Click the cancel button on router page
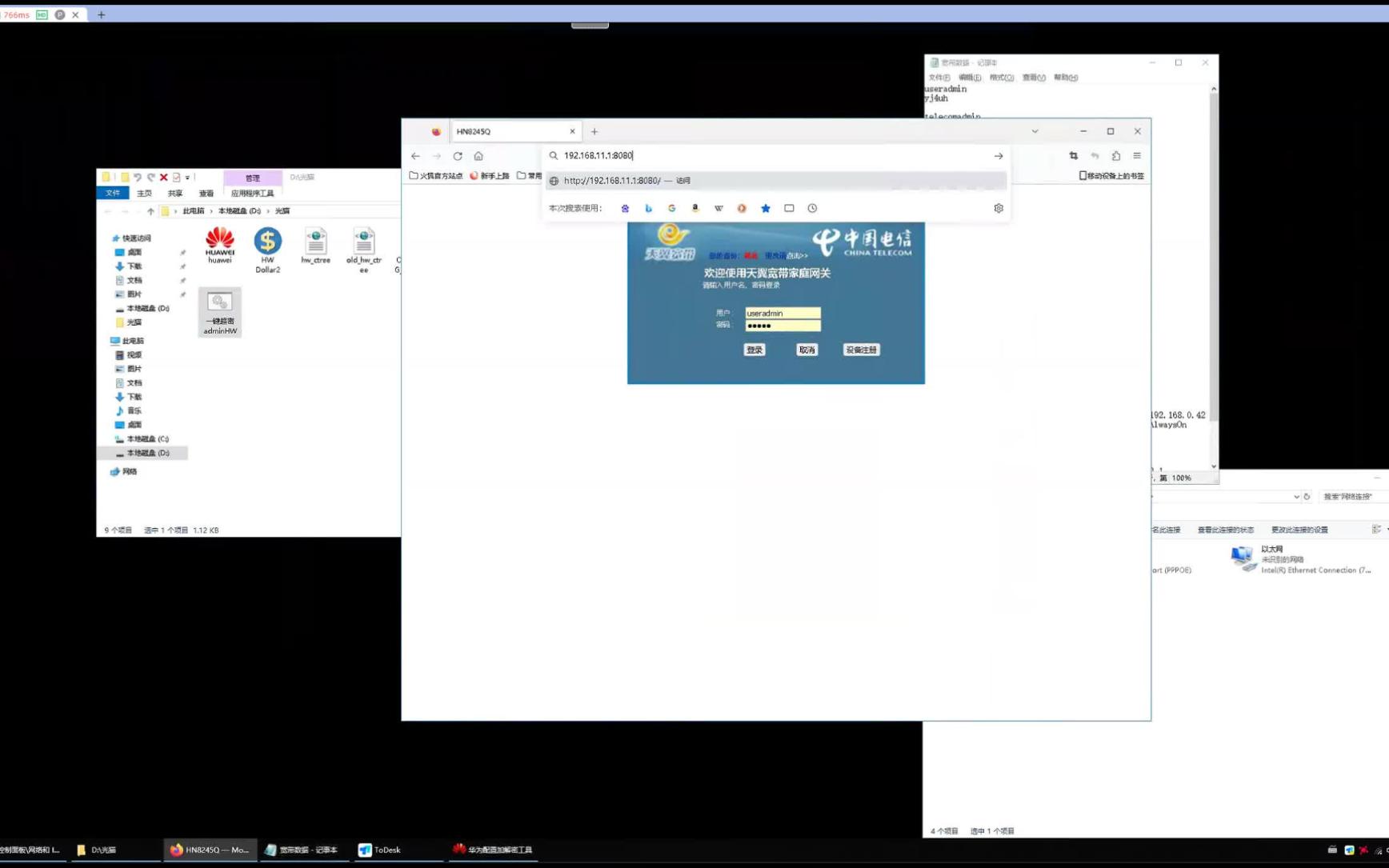This screenshot has width=1389, height=868. tap(807, 350)
